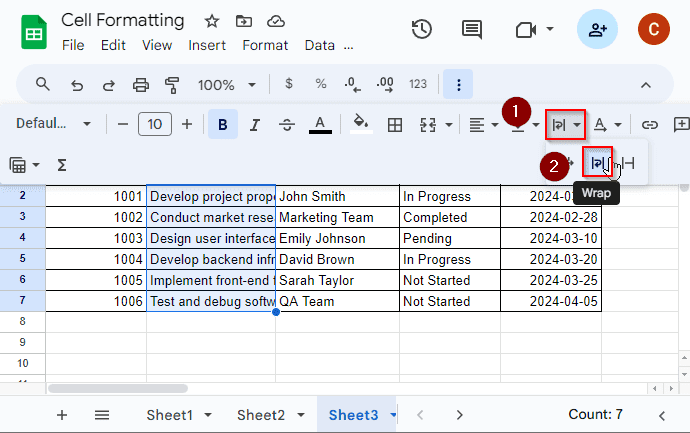Click the share people button
690x433 pixels.
pos(597,30)
